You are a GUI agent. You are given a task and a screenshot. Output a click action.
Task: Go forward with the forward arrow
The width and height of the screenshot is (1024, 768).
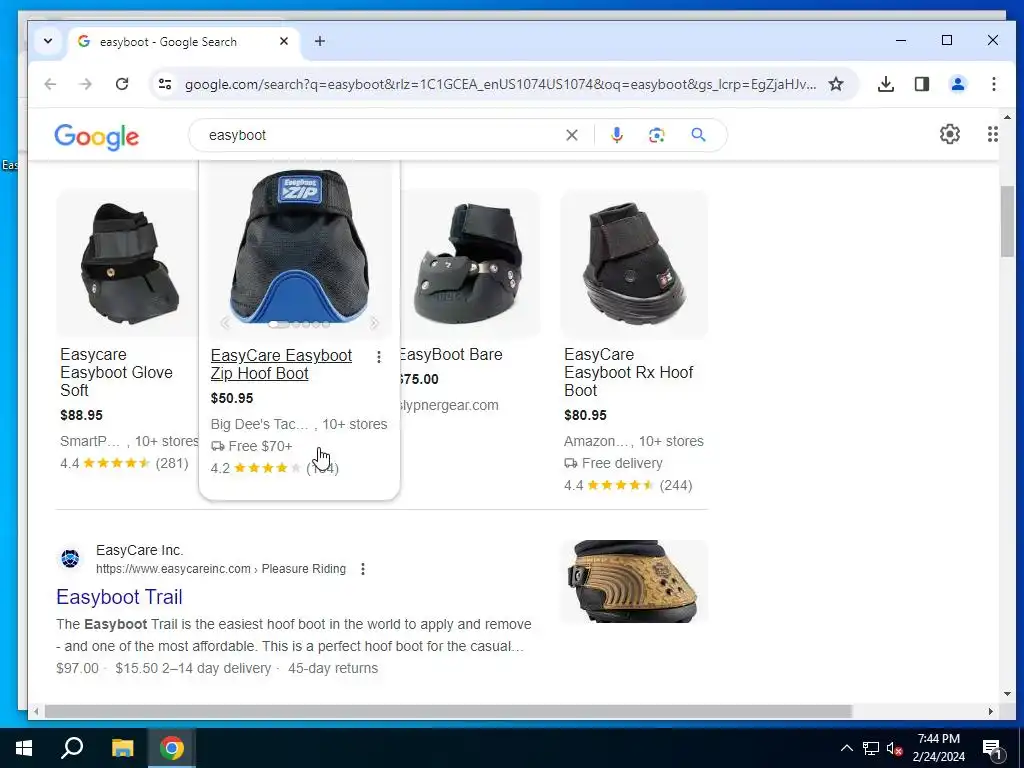[86, 84]
